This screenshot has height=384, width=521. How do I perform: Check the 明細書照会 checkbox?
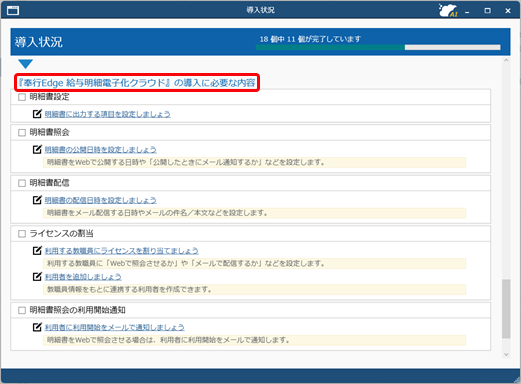click(x=22, y=133)
